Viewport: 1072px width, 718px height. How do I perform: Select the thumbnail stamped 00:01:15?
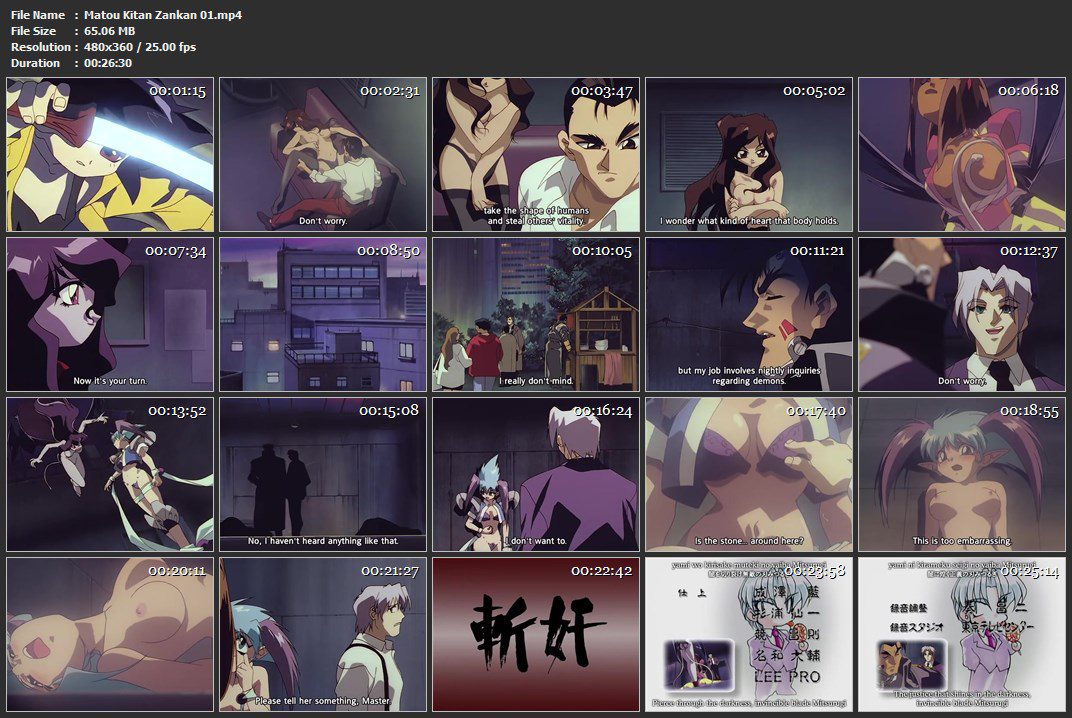pyautogui.click(x=110, y=155)
